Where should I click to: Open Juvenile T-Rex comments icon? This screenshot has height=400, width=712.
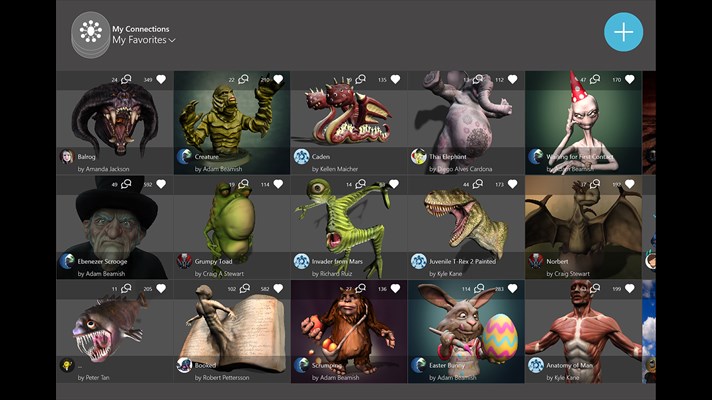tap(478, 184)
